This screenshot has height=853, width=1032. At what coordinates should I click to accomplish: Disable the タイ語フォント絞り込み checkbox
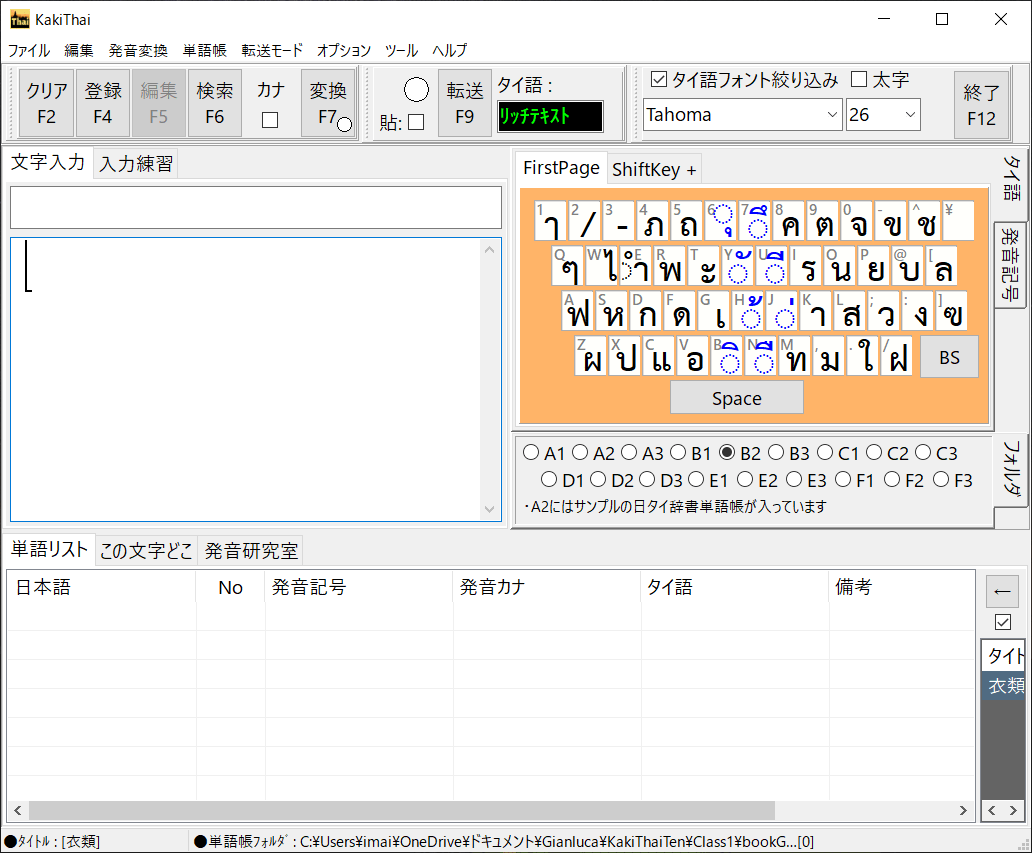coord(659,80)
